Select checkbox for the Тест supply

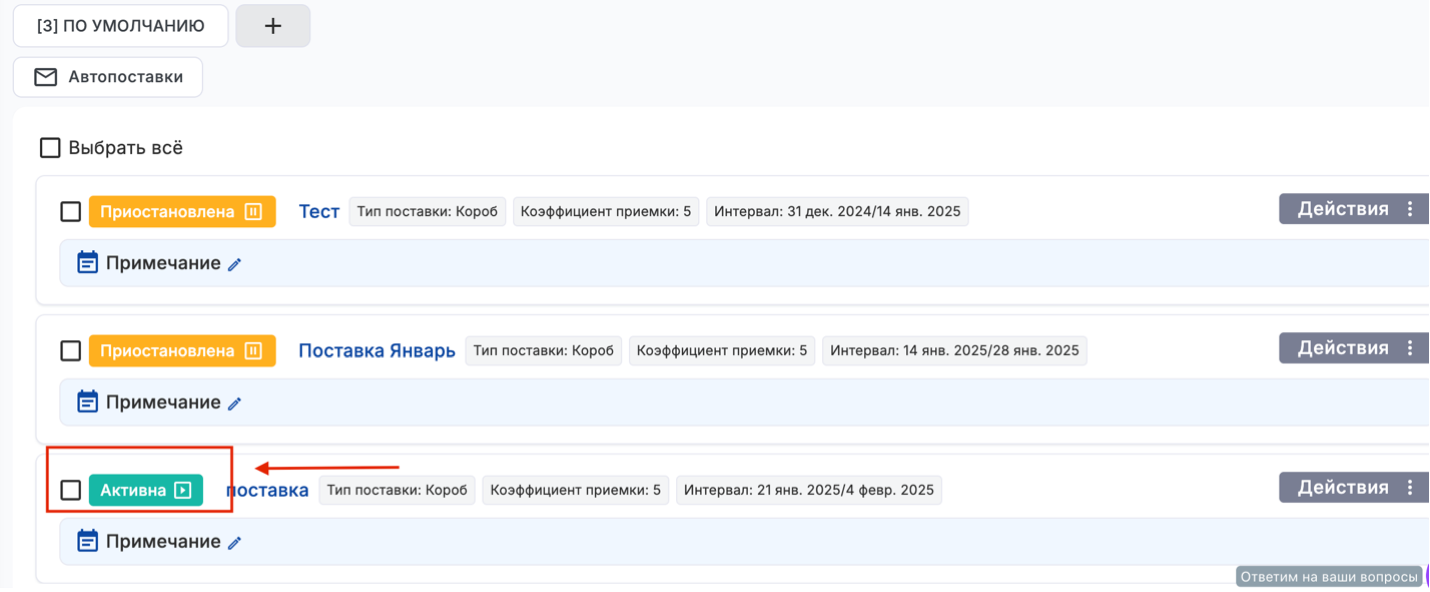pyautogui.click(x=71, y=212)
